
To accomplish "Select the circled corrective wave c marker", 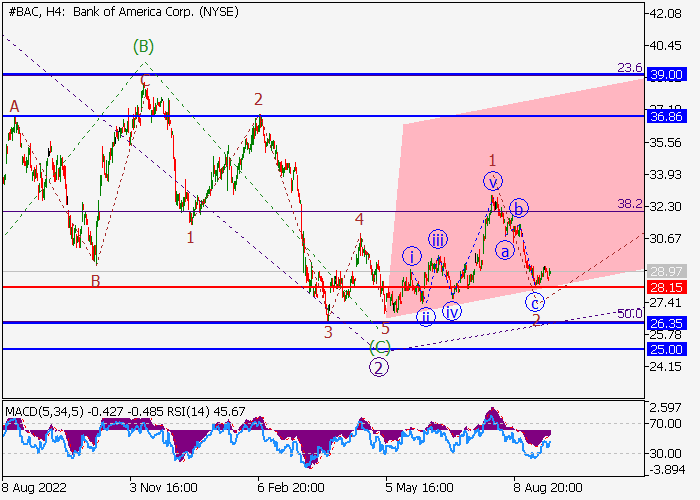I will (x=536, y=302).
